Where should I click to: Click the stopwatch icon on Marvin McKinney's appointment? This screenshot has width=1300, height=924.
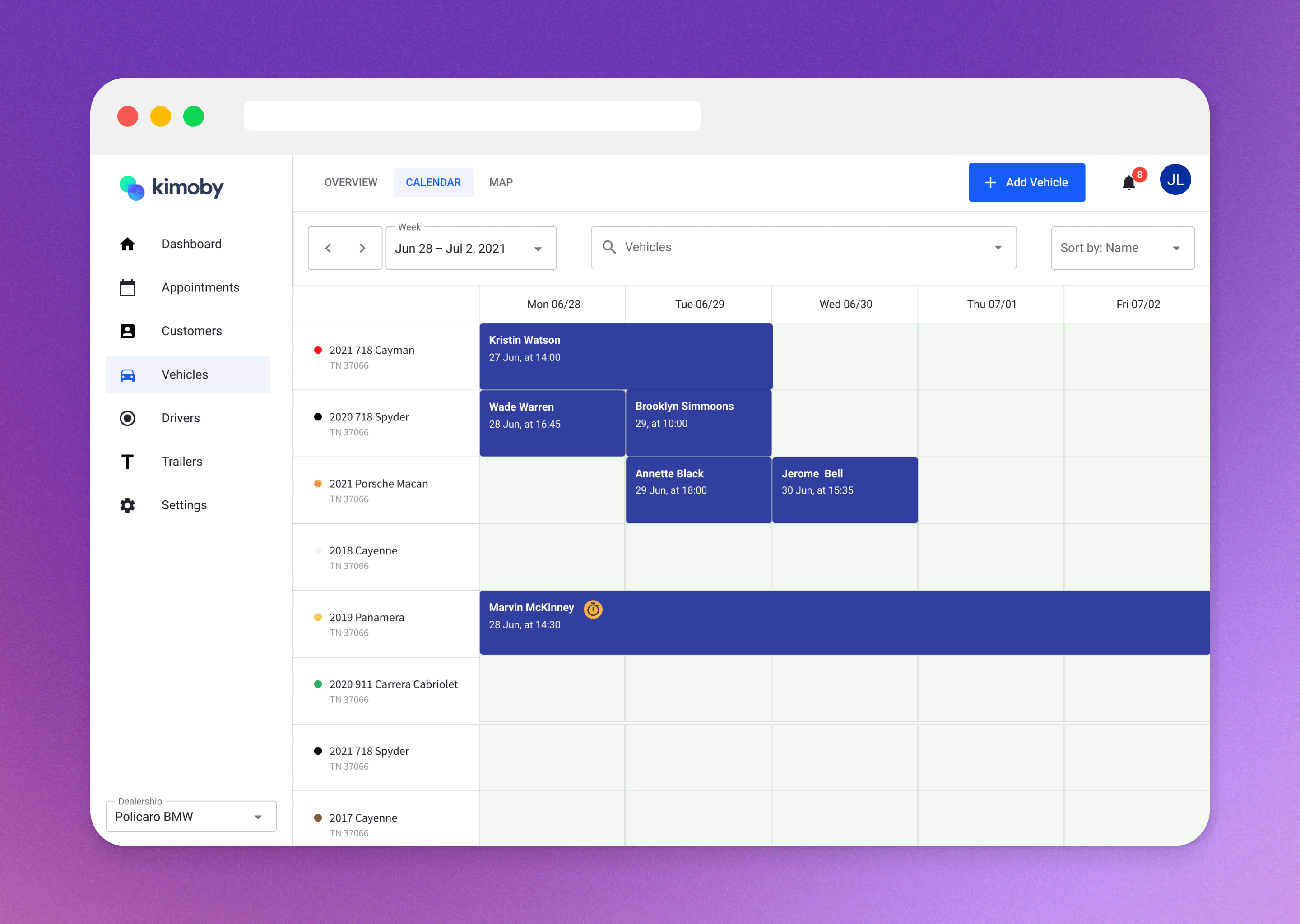coord(593,609)
